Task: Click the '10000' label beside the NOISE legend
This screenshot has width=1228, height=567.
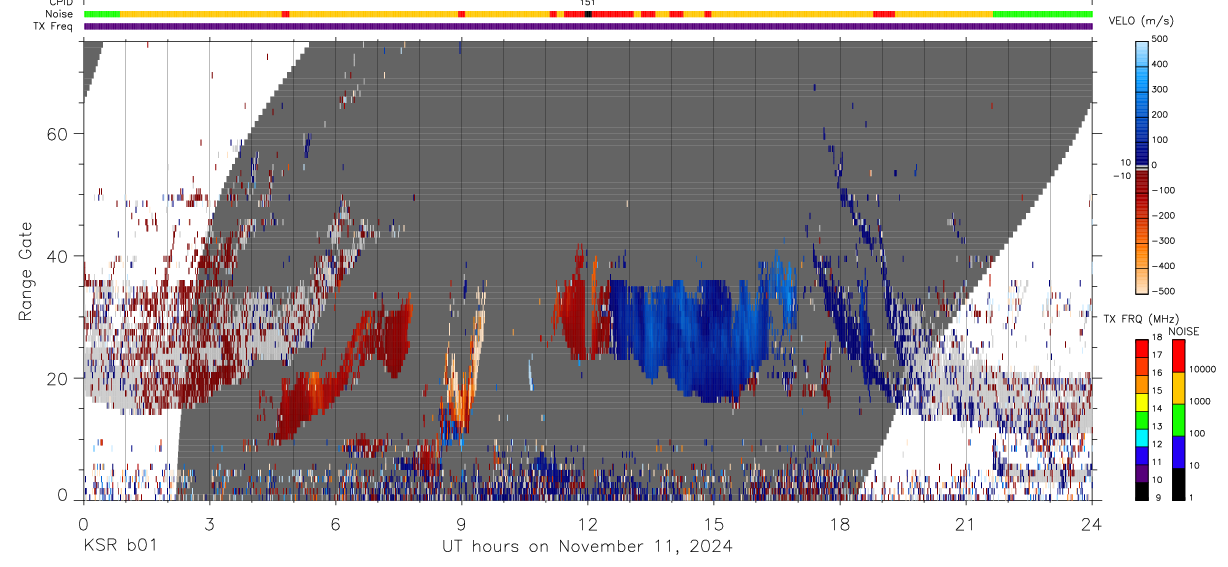Action: [1204, 370]
